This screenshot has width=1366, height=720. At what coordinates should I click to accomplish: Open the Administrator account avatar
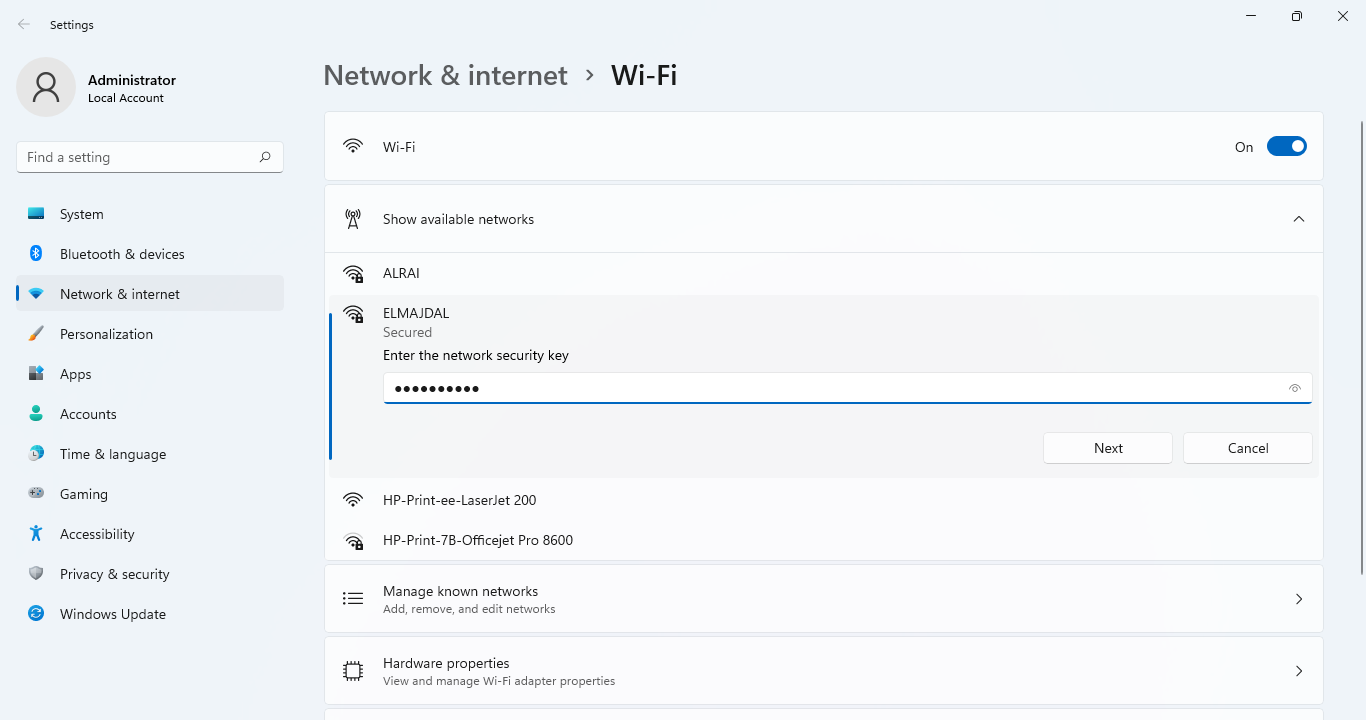click(x=45, y=87)
